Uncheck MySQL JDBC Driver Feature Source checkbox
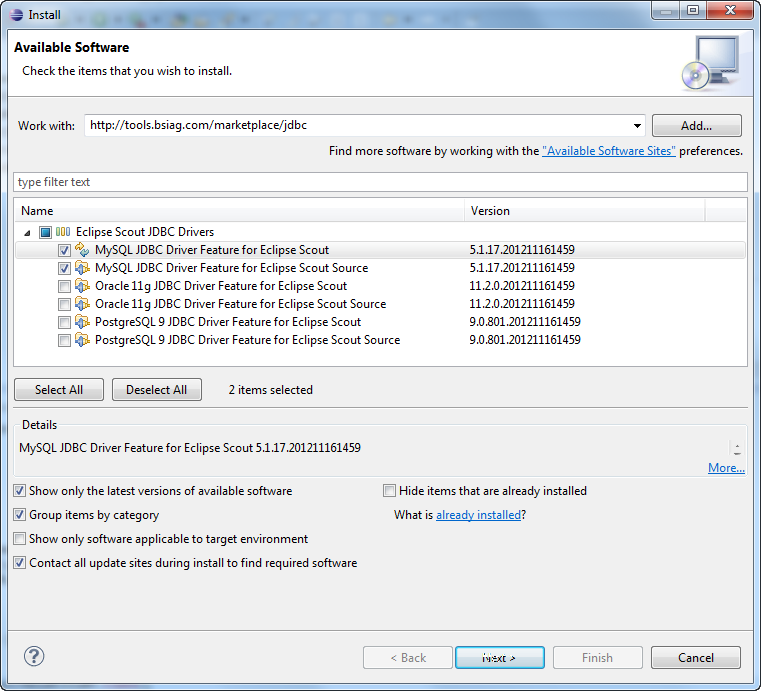This screenshot has width=761, height=691. (x=64, y=268)
